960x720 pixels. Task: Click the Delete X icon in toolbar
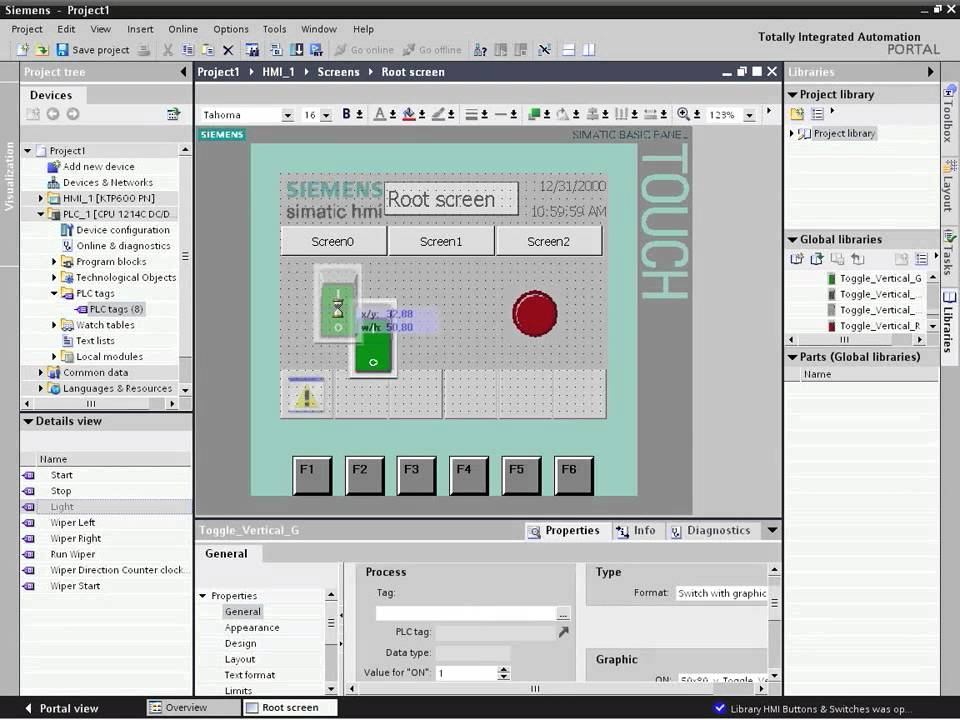pyautogui.click(x=228, y=50)
